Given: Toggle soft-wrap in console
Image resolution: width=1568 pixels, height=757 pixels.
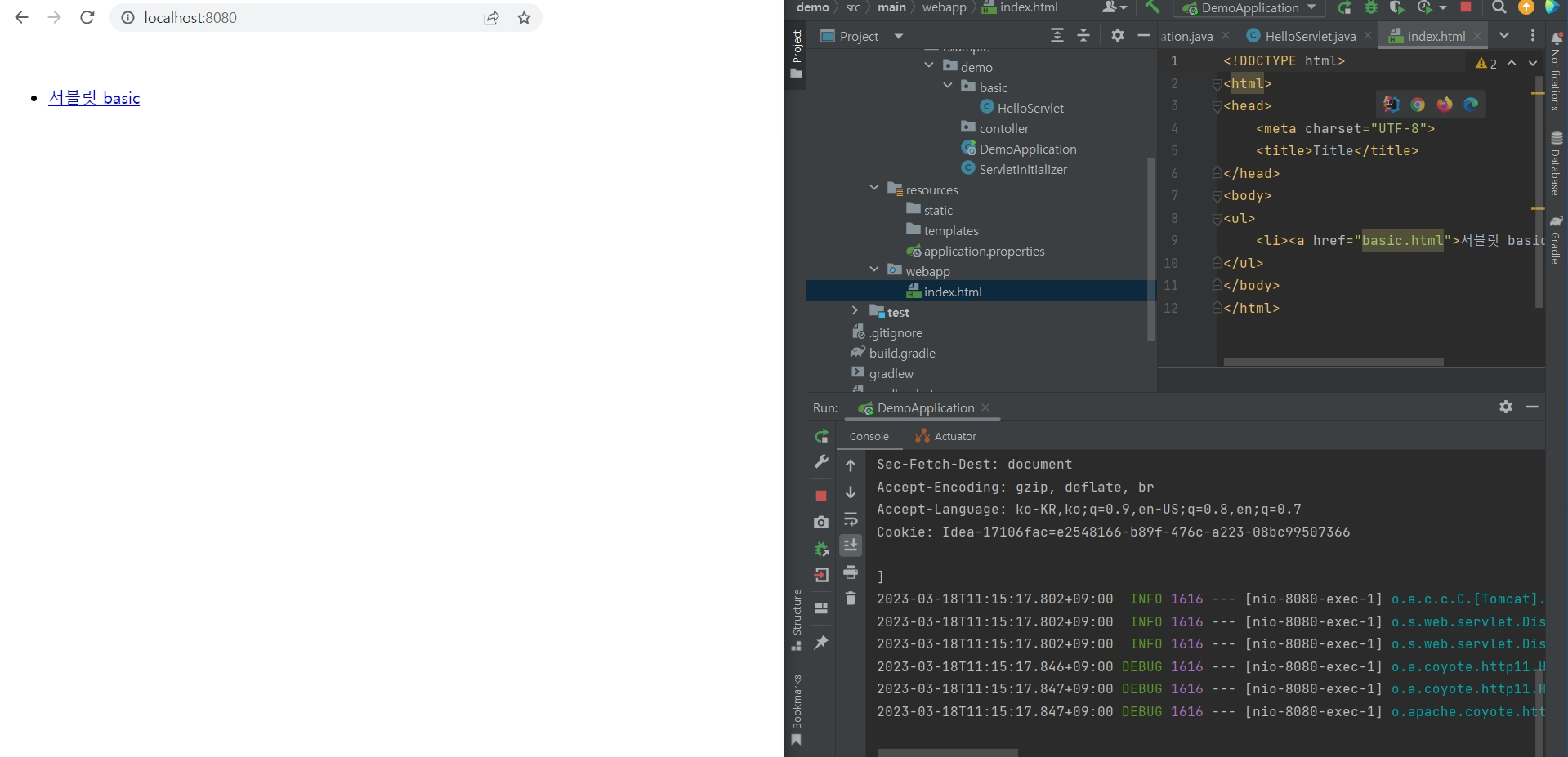Looking at the screenshot, I should click(x=851, y=519).
